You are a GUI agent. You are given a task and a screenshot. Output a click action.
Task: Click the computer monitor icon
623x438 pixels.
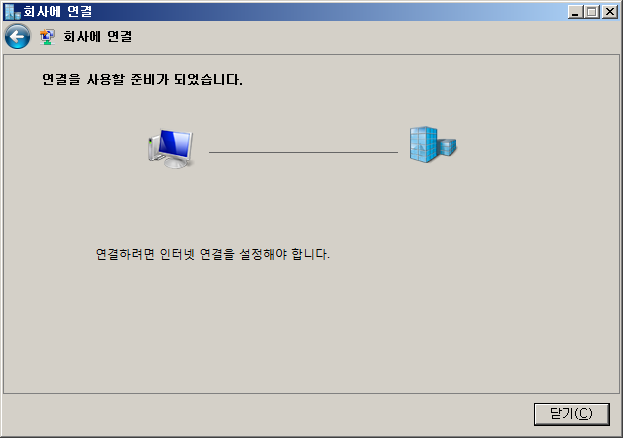(x=171, y=148)
